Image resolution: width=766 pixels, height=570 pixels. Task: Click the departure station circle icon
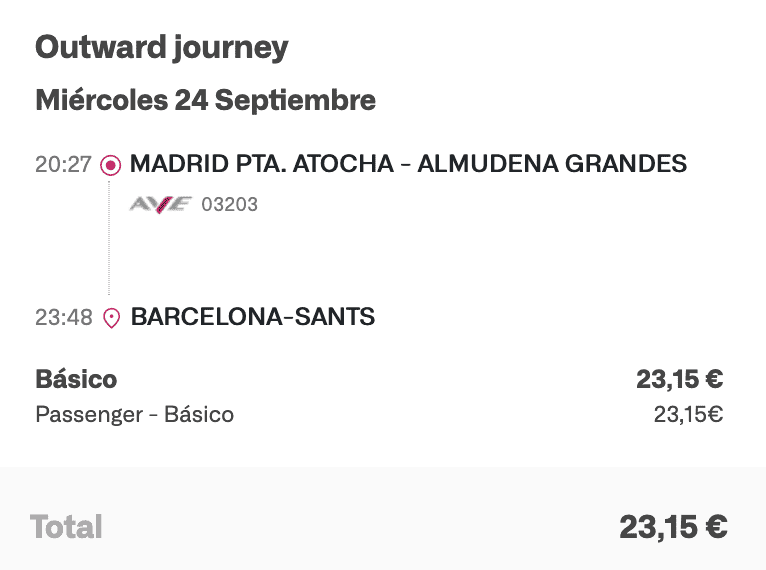pyautogui.click(x=111, y=165)
